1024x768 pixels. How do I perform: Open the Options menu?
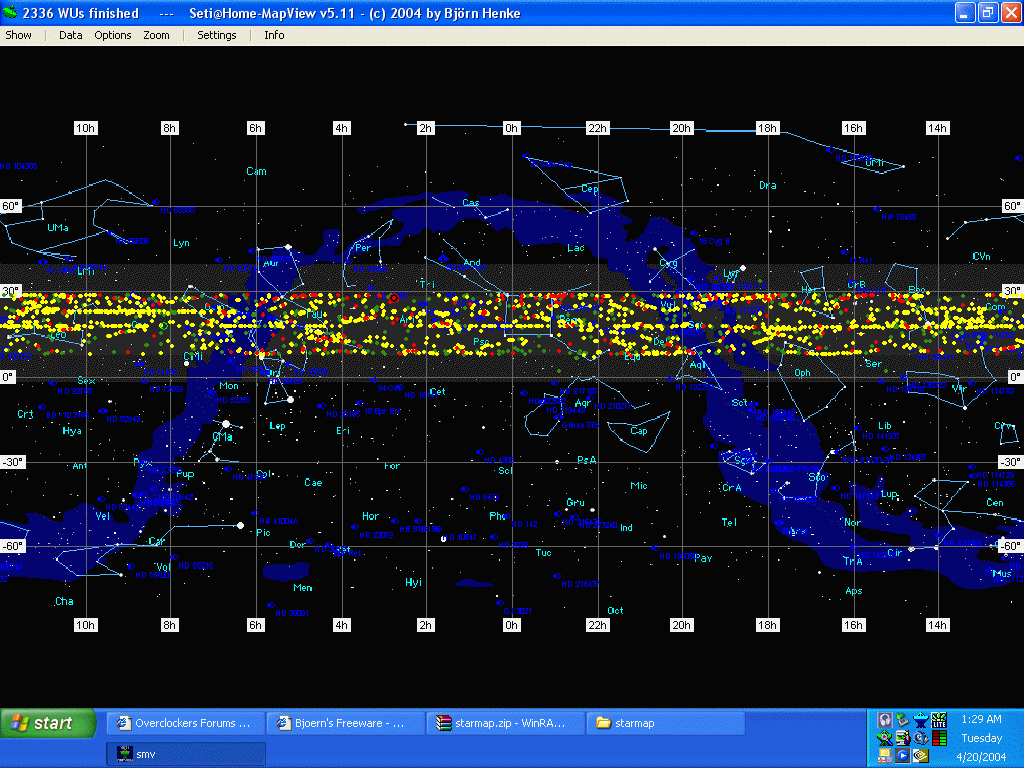click(113, 35)
